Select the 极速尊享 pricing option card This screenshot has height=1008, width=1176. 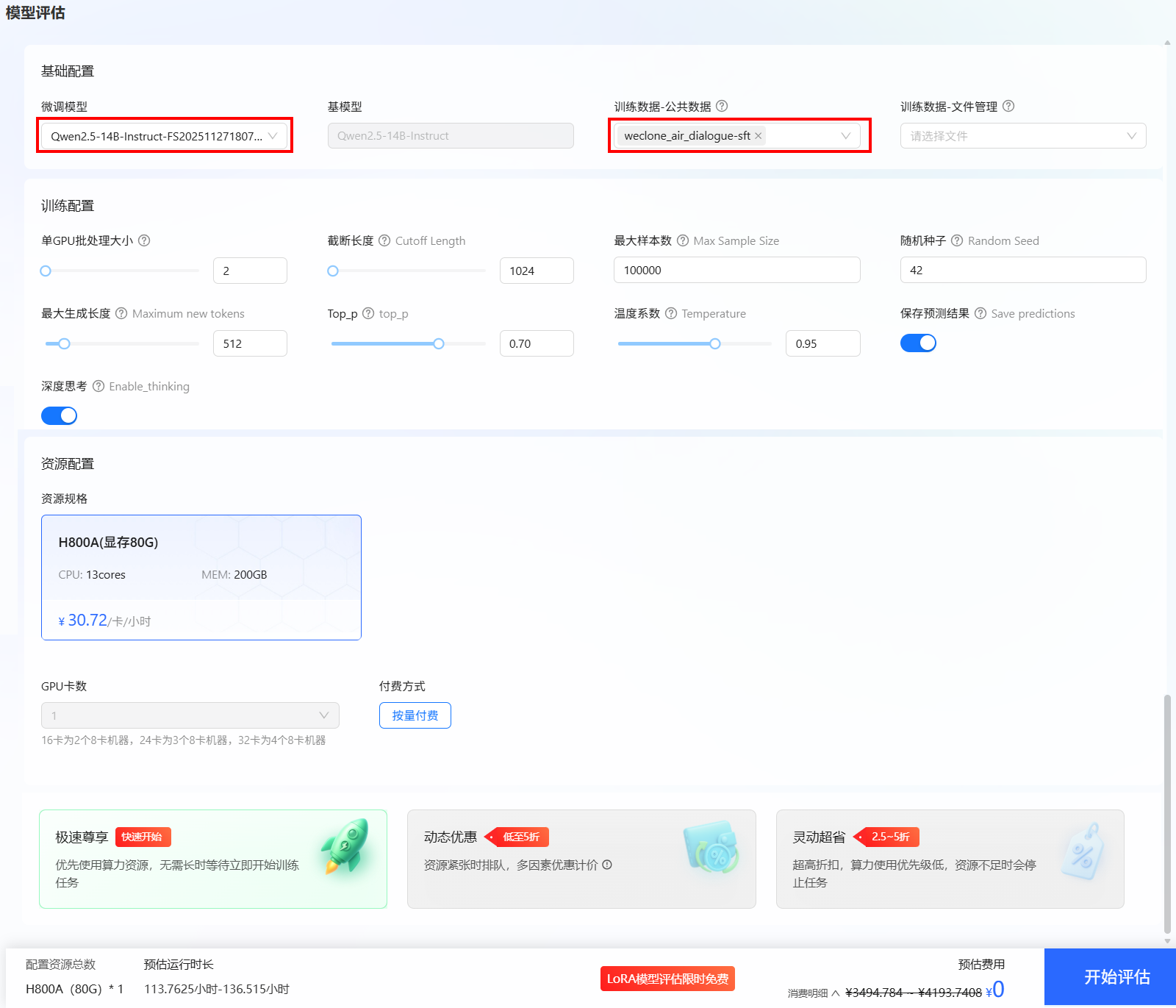pyautogui.click(x=213, y=859)
